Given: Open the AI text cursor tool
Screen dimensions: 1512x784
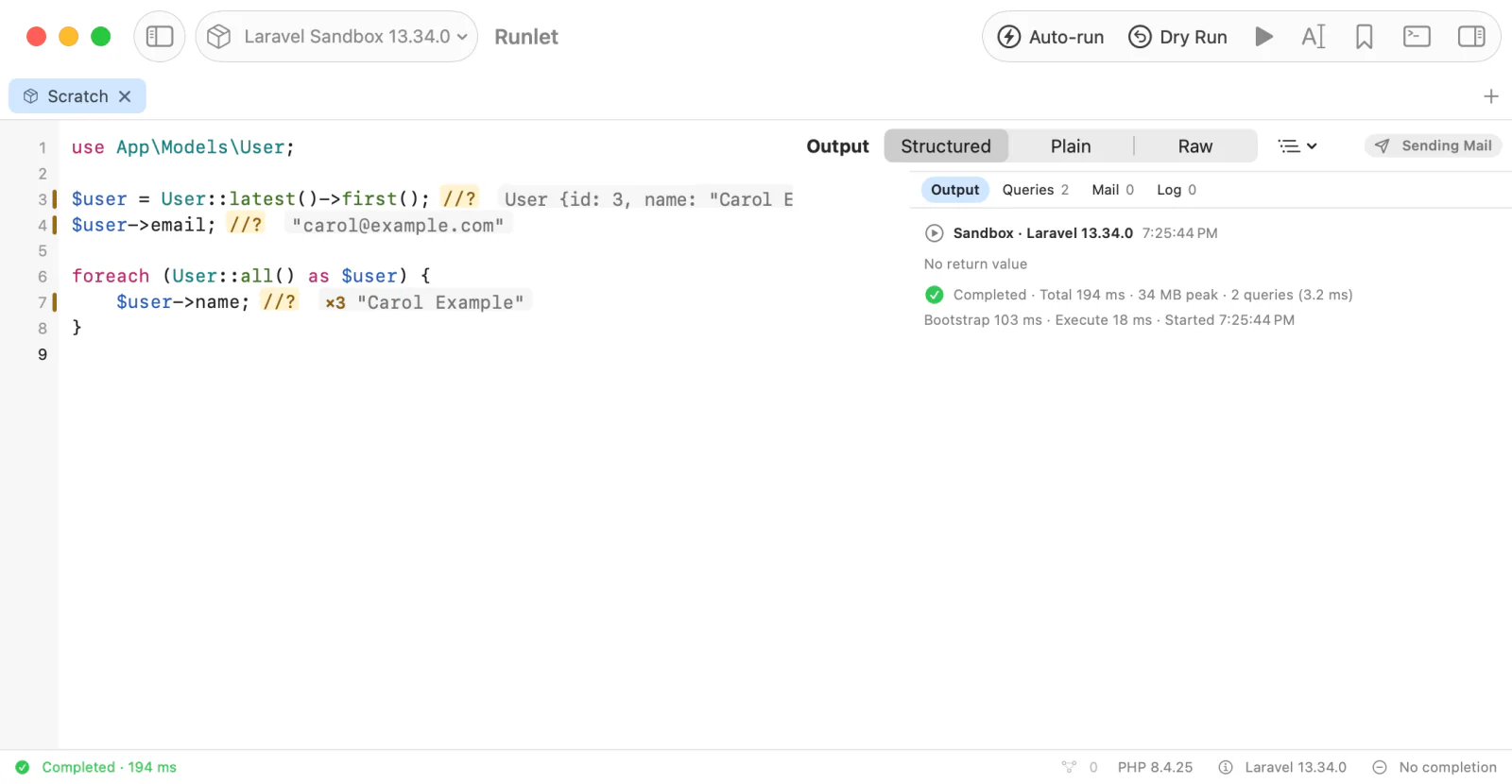Looking at the screenshot, I should 1314,37.
